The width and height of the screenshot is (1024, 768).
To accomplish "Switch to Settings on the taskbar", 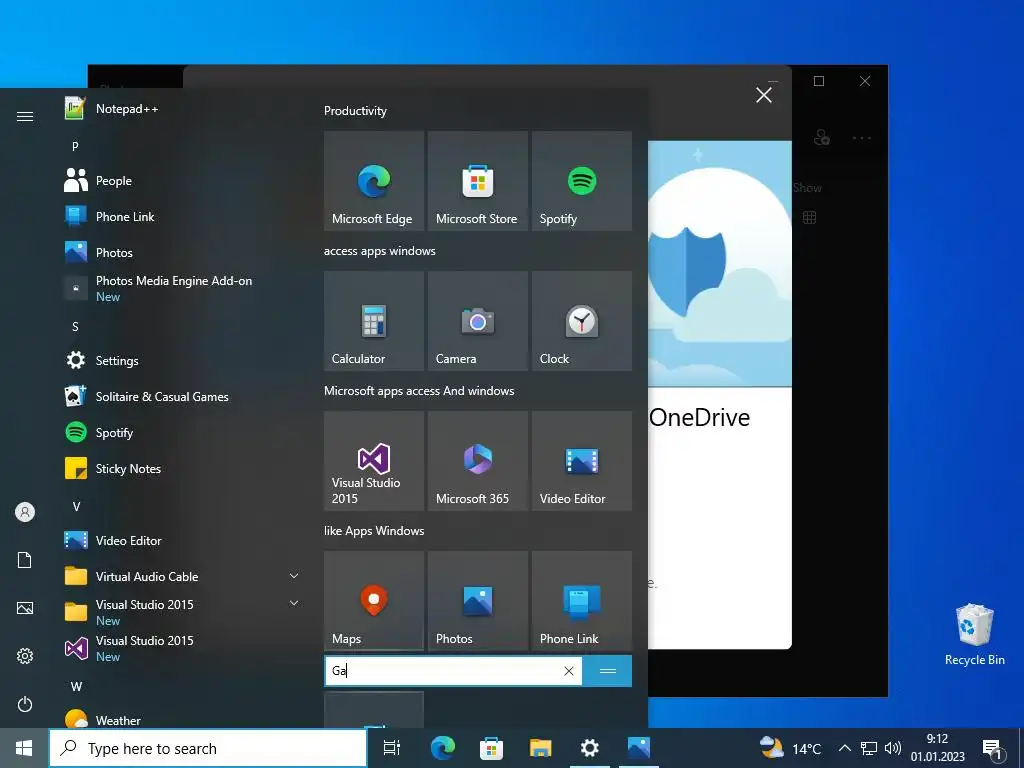I will (x=590, y=748).
